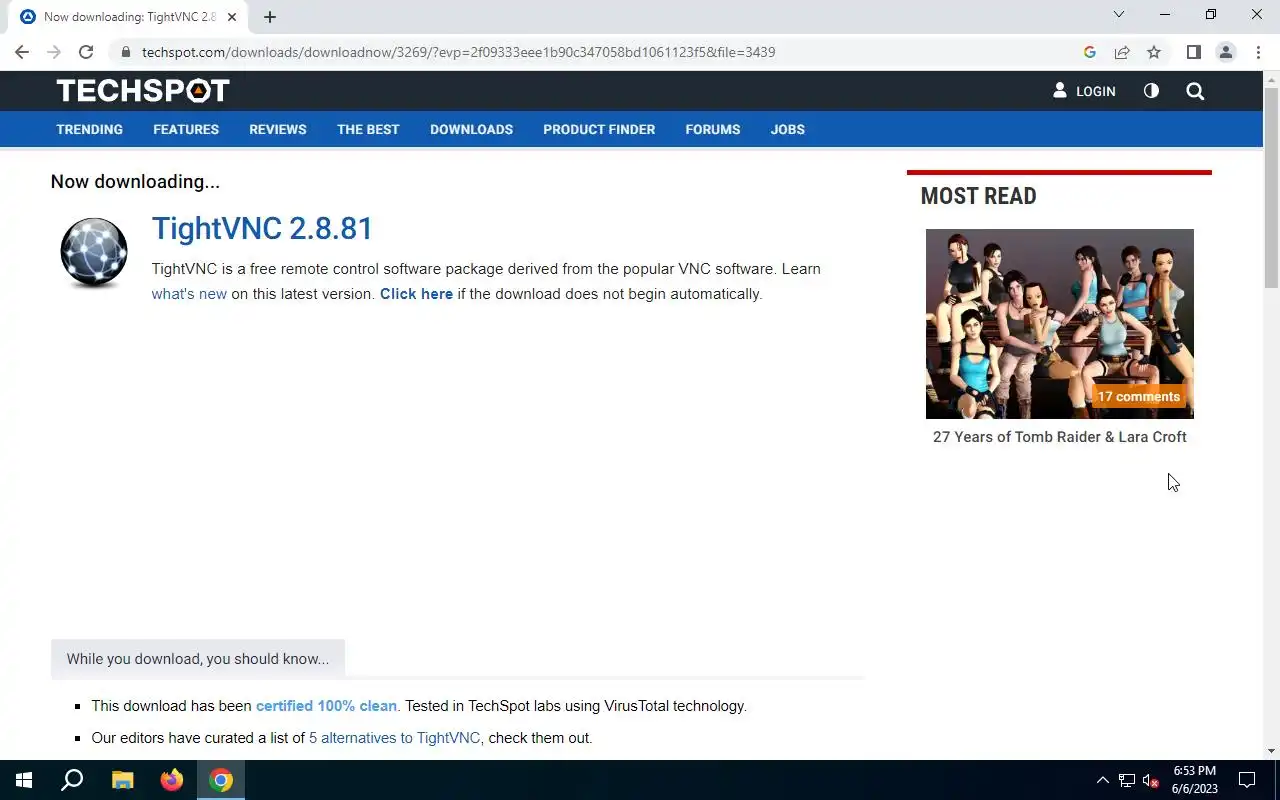Open the REVIEWS menu

click(278, 129)
